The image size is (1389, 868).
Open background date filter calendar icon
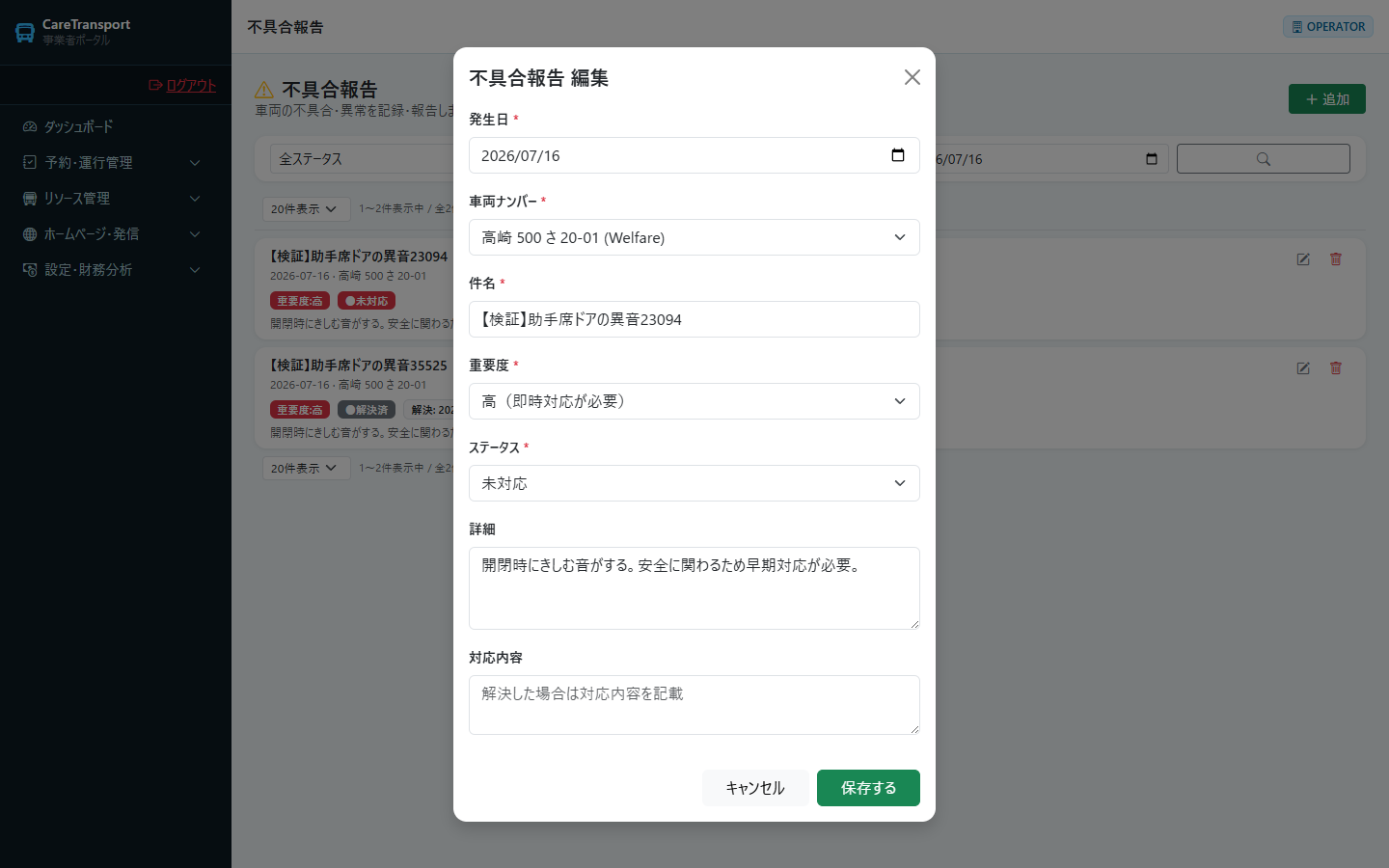point(1152,159)
